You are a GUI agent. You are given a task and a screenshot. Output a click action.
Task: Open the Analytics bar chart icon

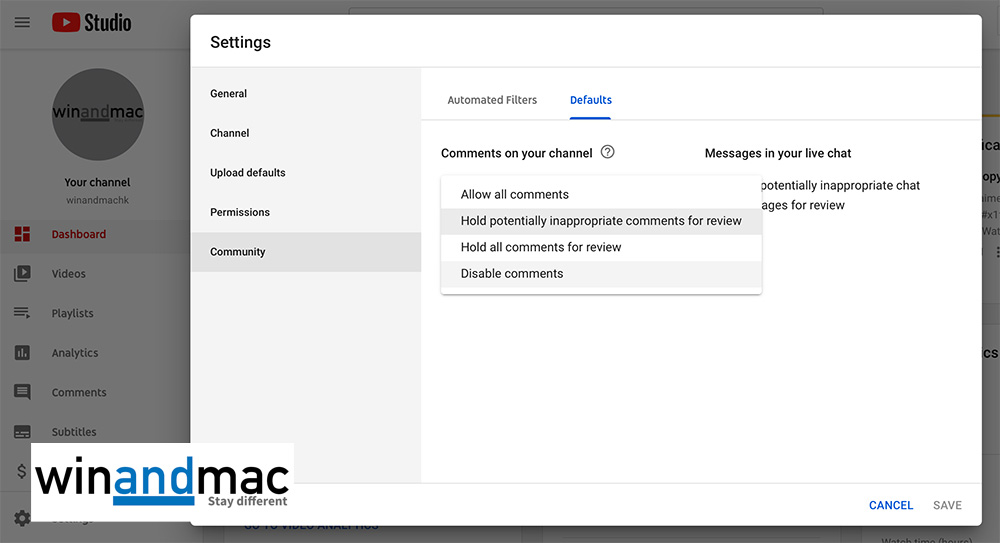click(22, 353)
